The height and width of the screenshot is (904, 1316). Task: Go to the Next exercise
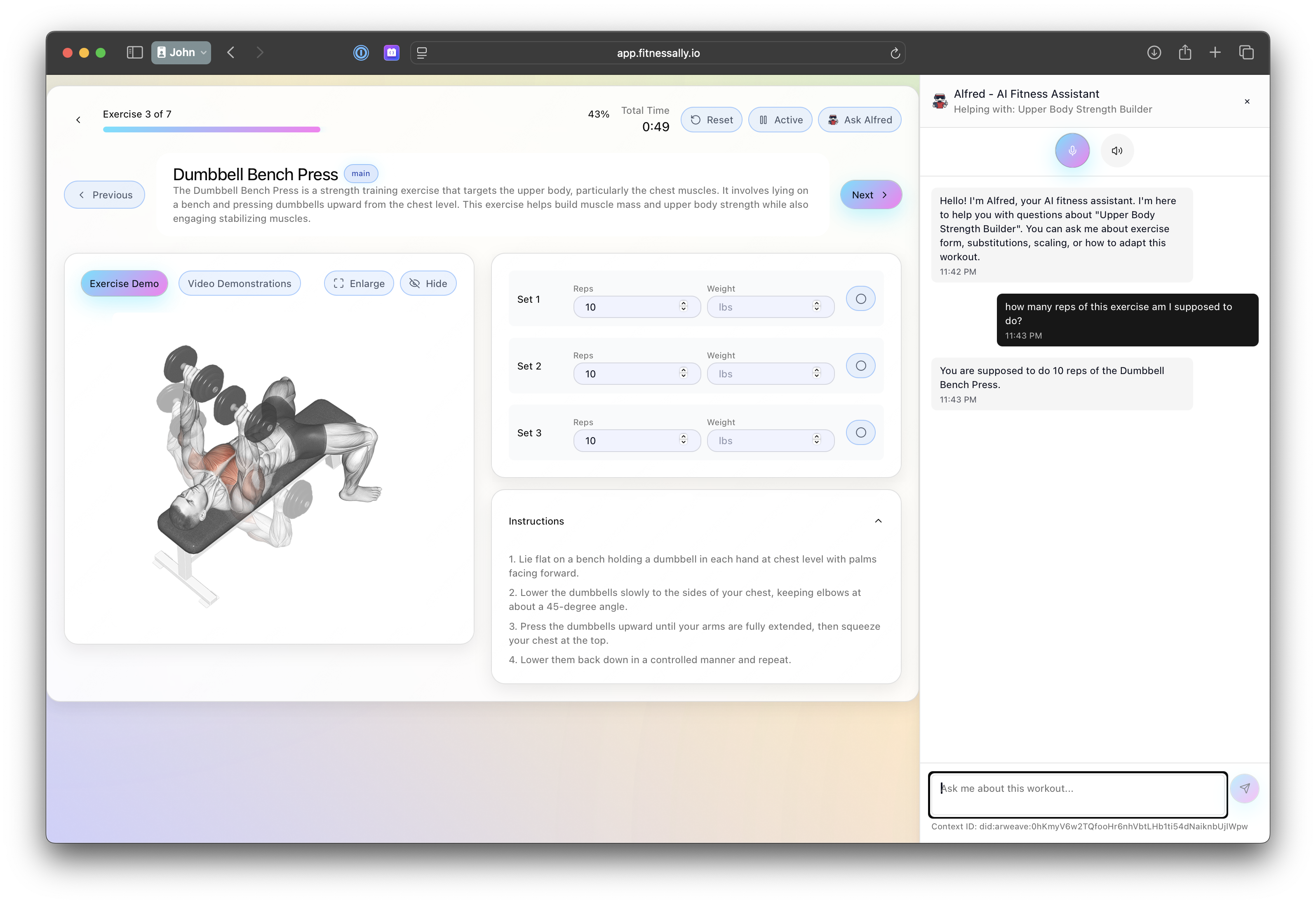[x=870, y=195]
